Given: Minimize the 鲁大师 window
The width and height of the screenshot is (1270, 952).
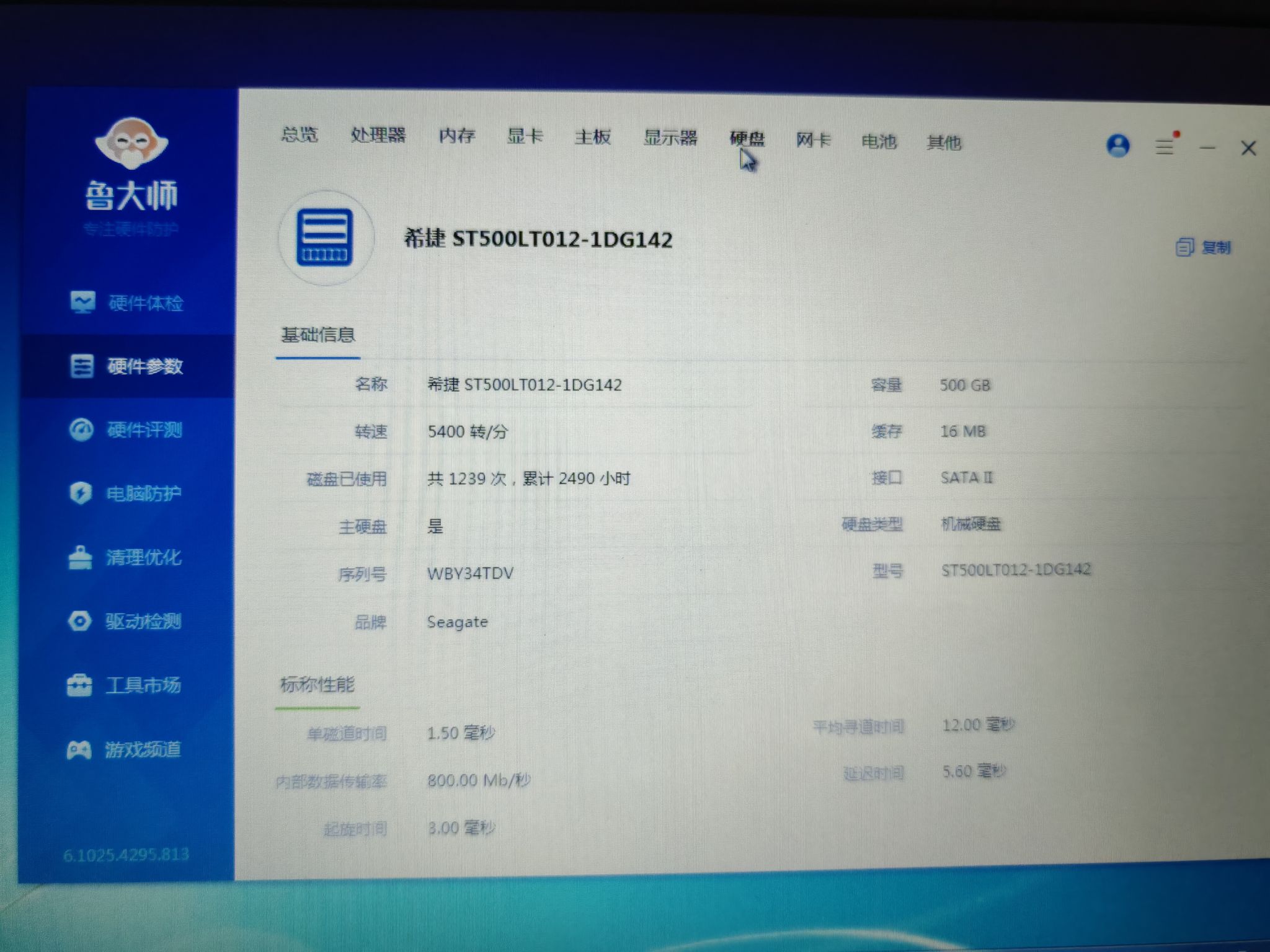Looking at the screenshot, I should click(x=1207, y=148).
